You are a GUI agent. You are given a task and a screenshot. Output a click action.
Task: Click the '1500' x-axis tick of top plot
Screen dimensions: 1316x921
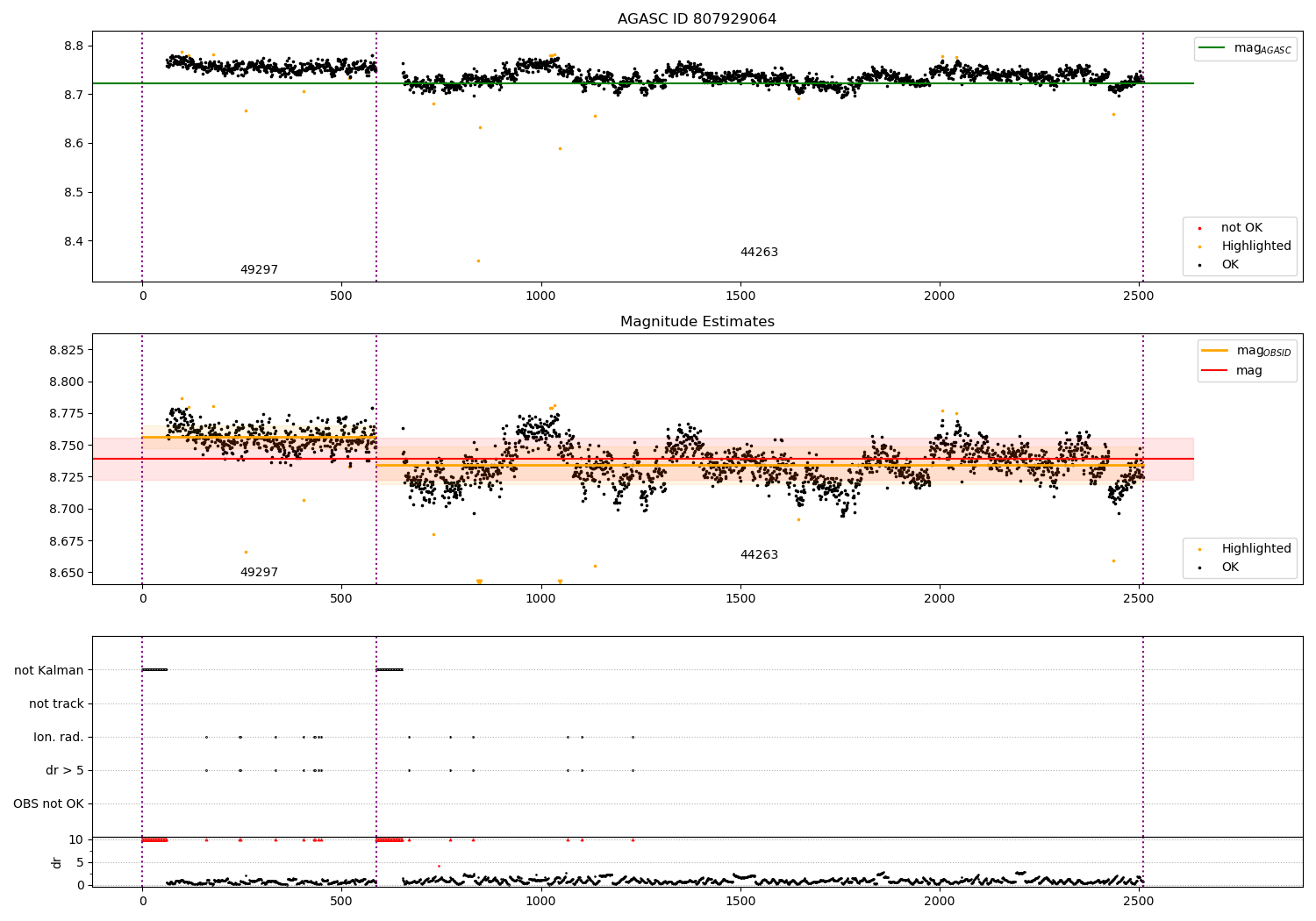point(740,296)
